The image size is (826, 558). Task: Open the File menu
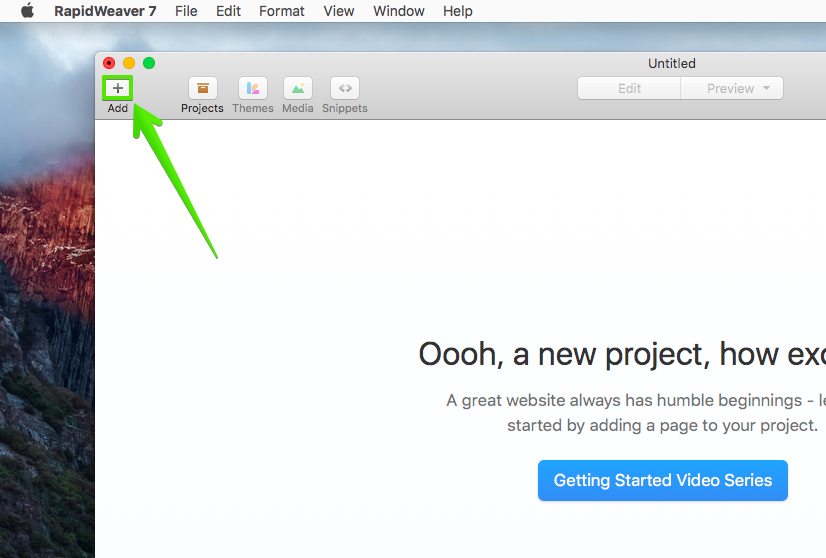186,11
